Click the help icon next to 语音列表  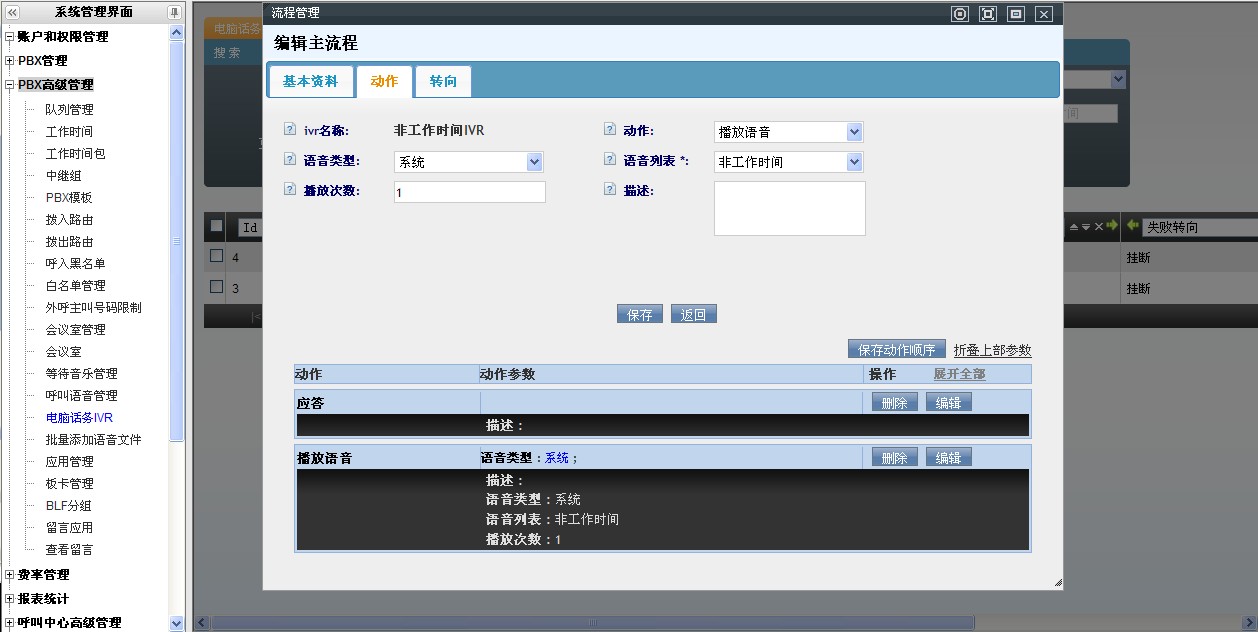(610, 160)
